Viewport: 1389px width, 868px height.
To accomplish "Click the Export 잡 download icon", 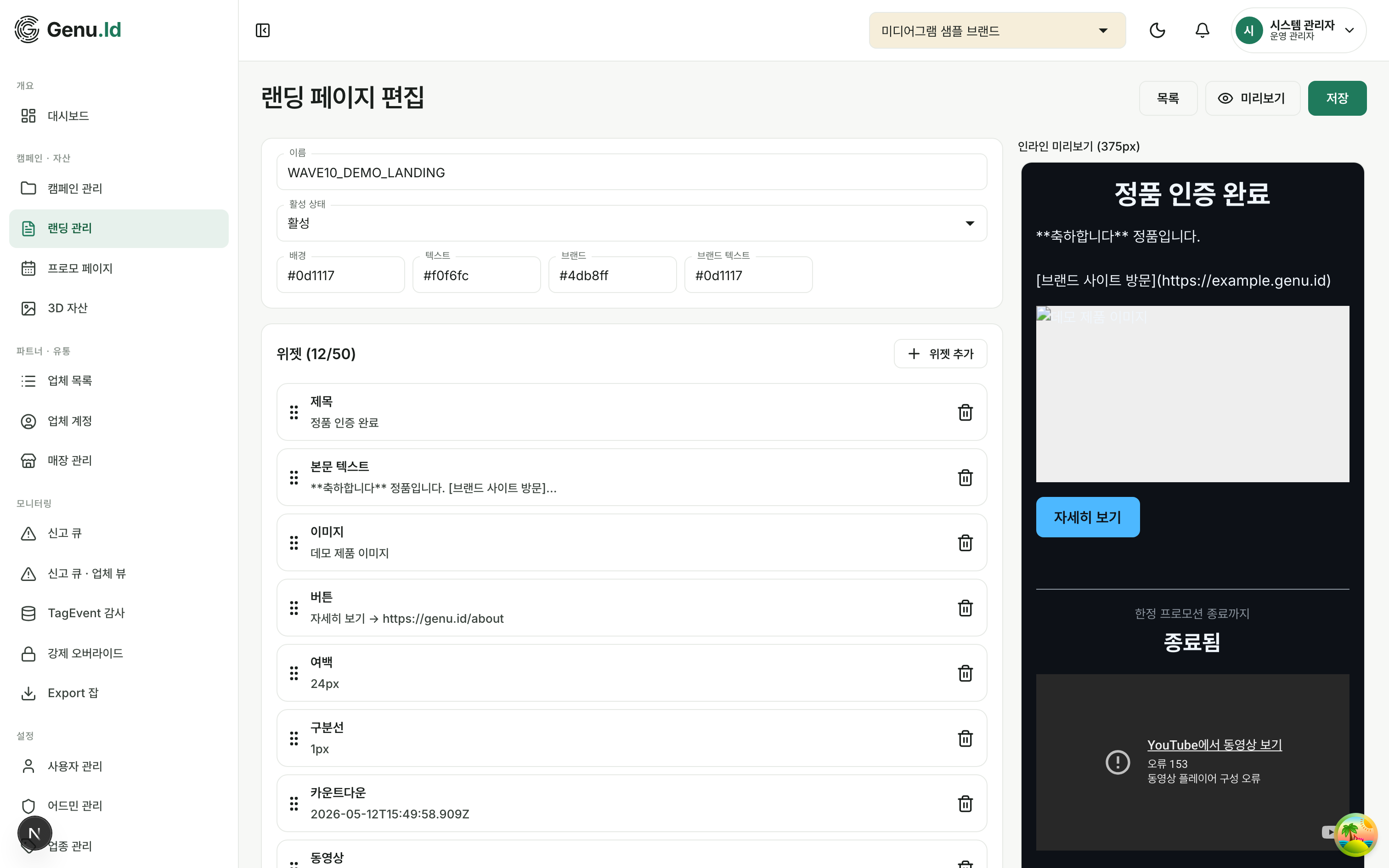I will (28, 693).
